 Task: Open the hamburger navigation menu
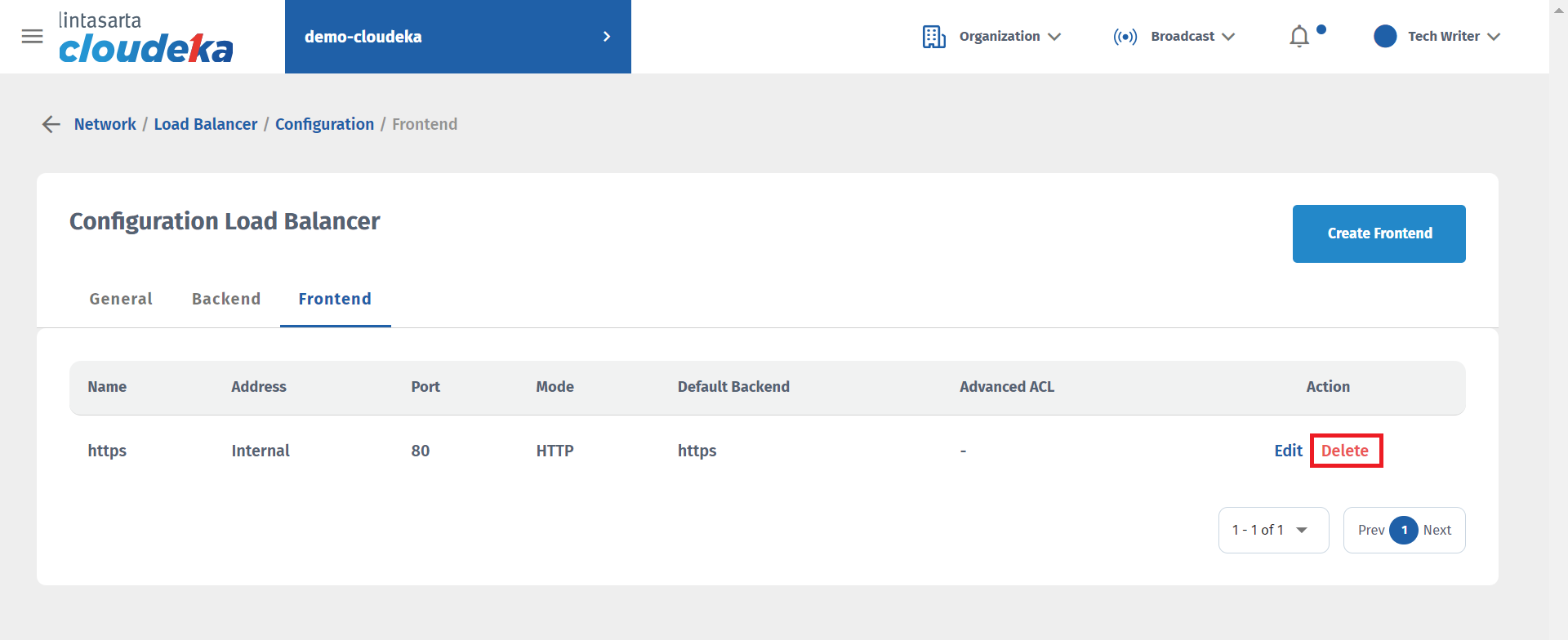point(32,37)
